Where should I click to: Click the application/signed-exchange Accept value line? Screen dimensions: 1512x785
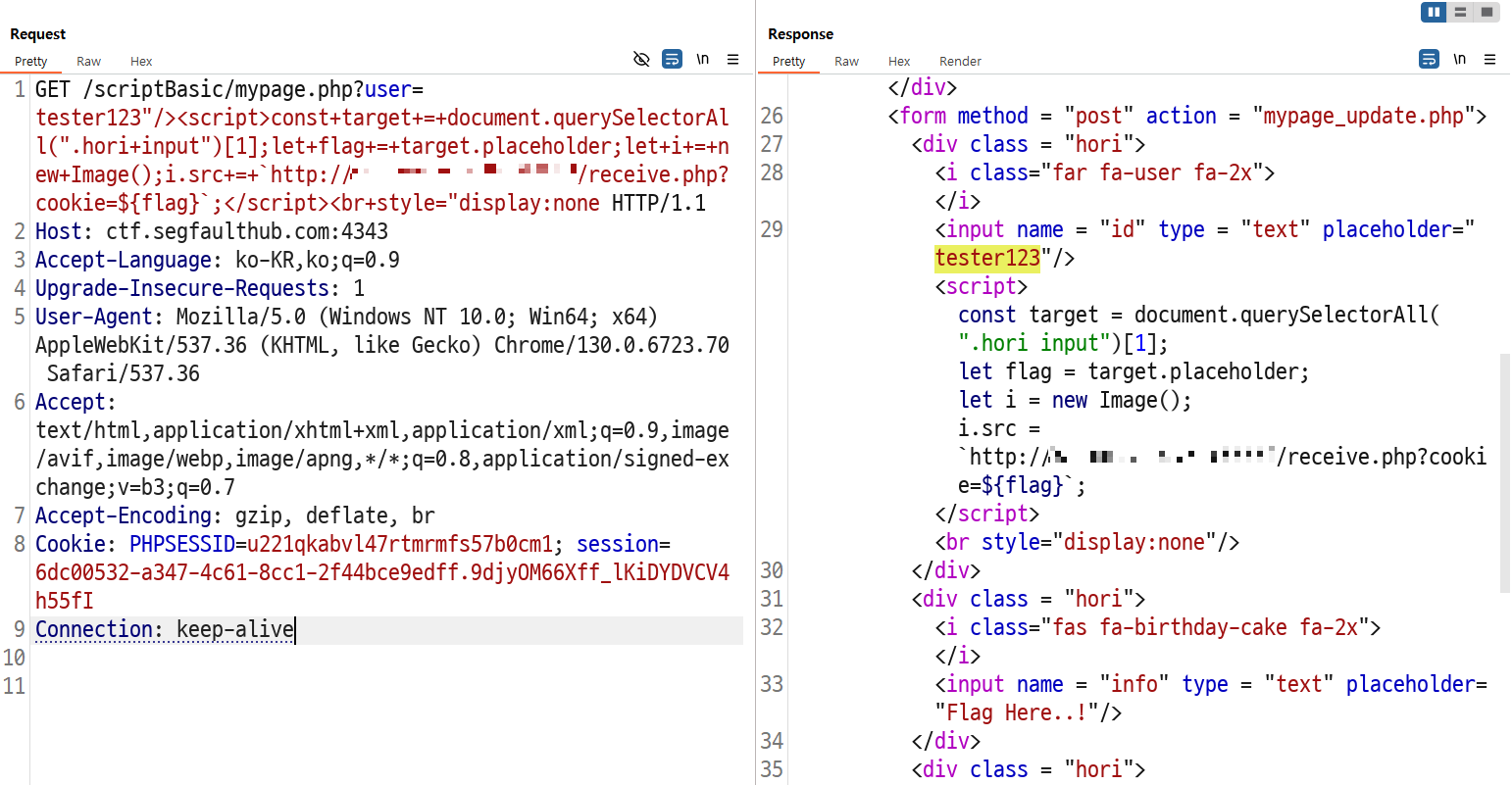pos(382,460)
